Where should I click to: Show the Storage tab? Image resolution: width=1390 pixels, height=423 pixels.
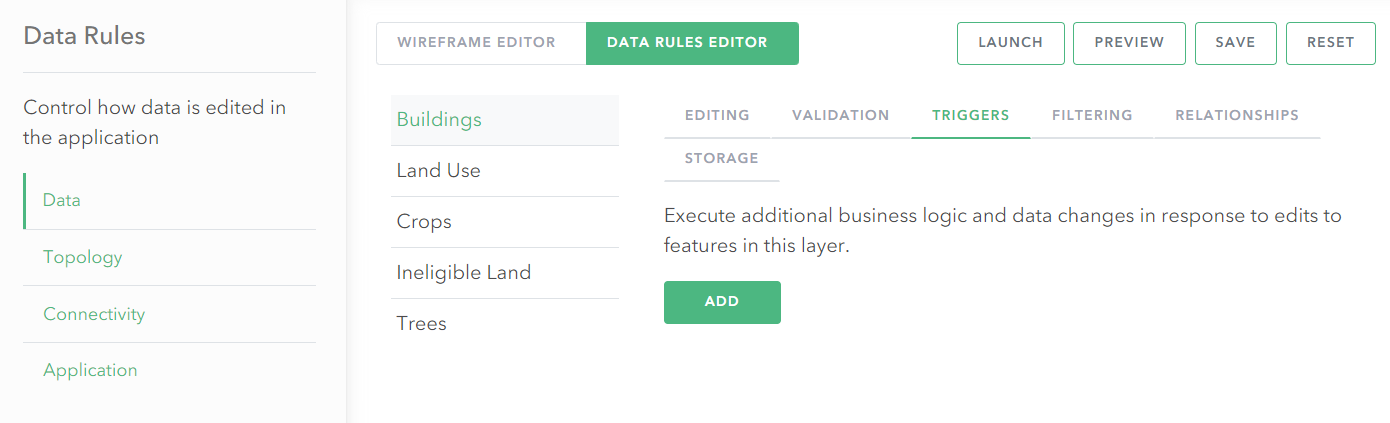[722, 159]
